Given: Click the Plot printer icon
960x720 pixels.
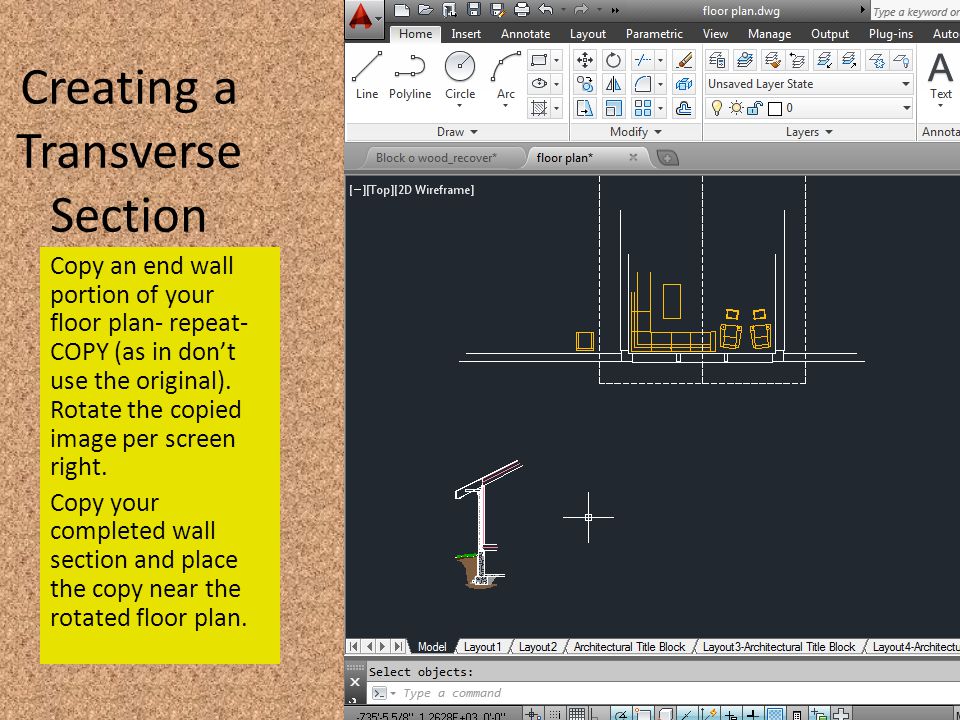Looking at the screenshot, I should tap(522, 9).
